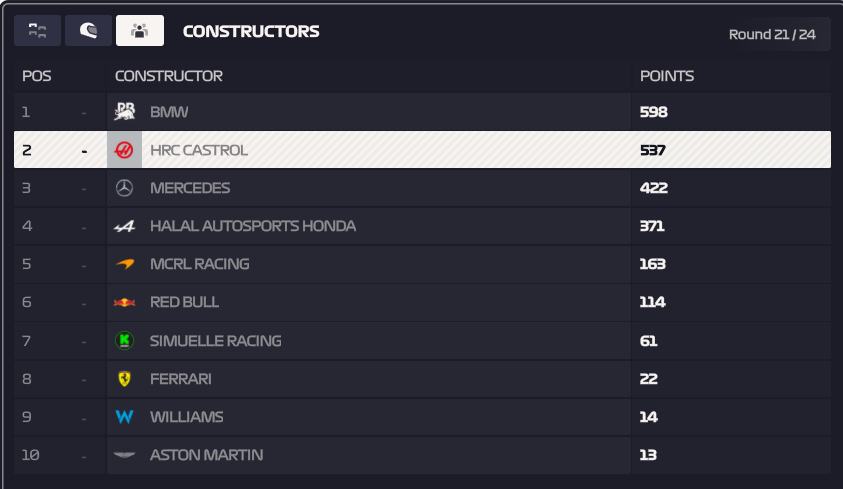Click the POINTS column header

coord(667,76)
